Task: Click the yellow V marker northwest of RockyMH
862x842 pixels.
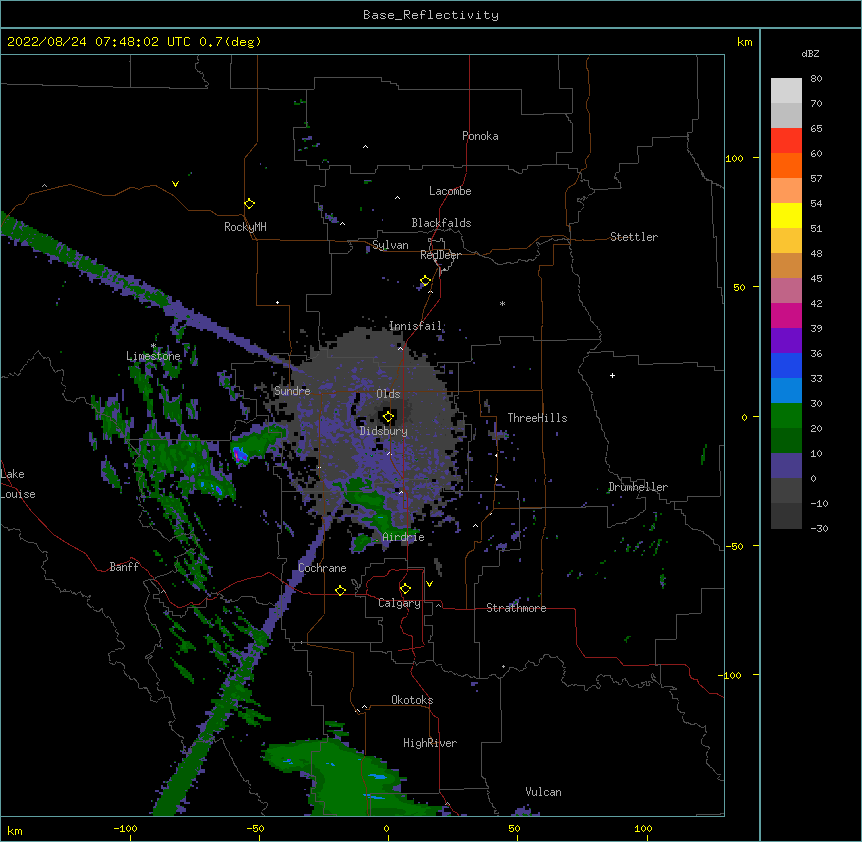Action: pyautogui.click(x=175, y=184)
